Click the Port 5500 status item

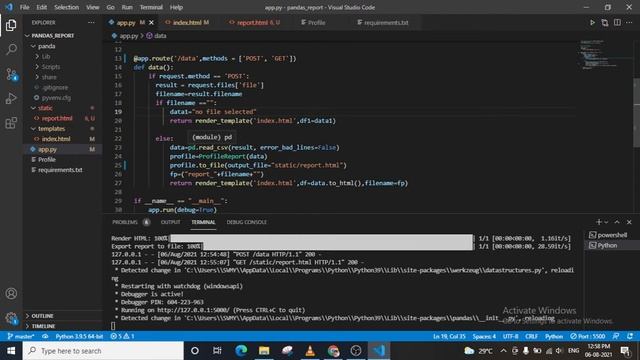(588, 336)
